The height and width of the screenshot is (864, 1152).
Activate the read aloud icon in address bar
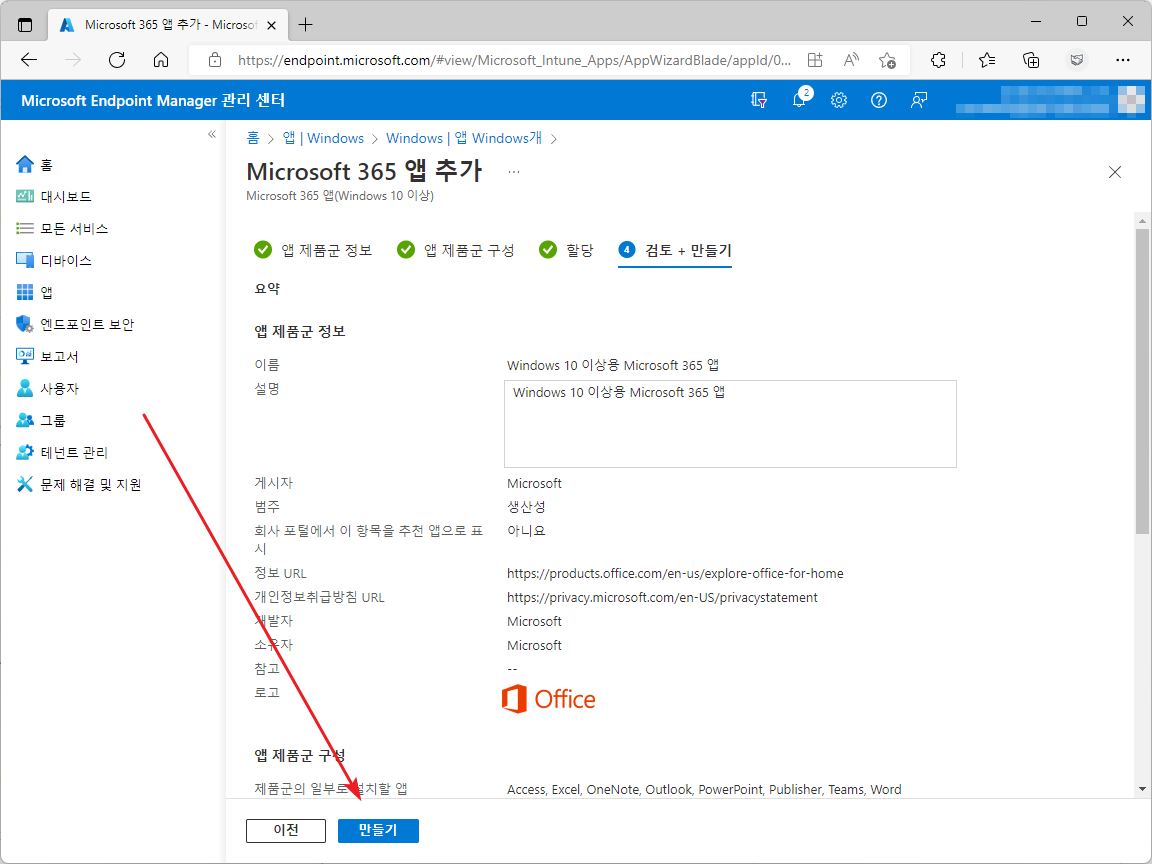[x=851, y=60]
